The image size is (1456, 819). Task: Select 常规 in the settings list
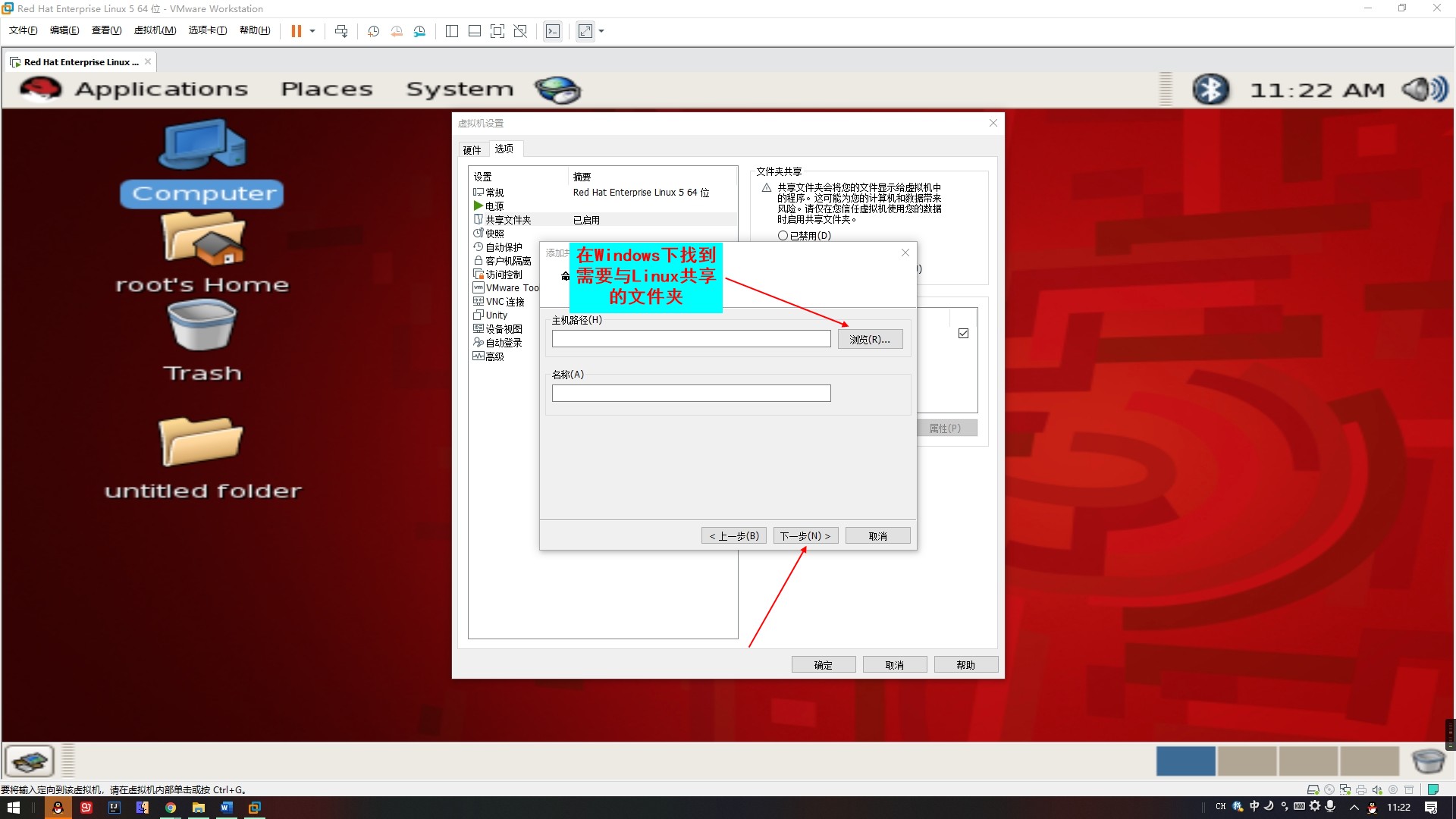point(494,193)
